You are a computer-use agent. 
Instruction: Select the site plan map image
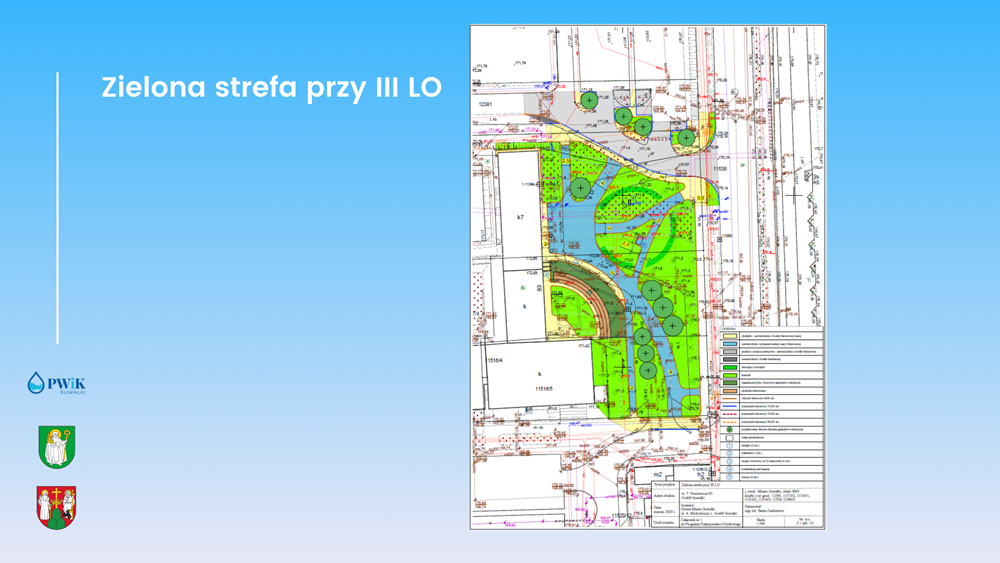coord(648,277)
